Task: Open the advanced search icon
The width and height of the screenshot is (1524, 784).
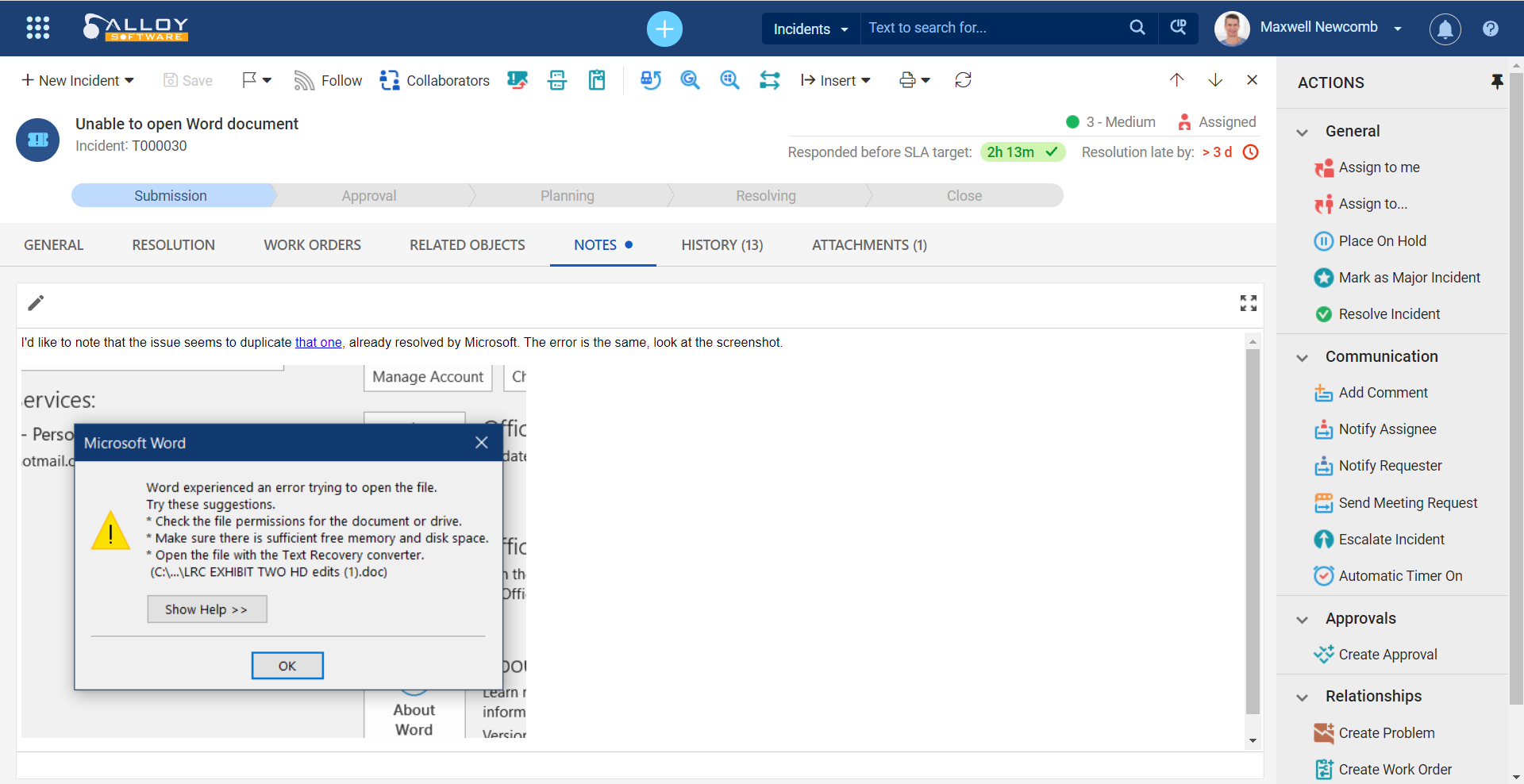Action: 1178,28
